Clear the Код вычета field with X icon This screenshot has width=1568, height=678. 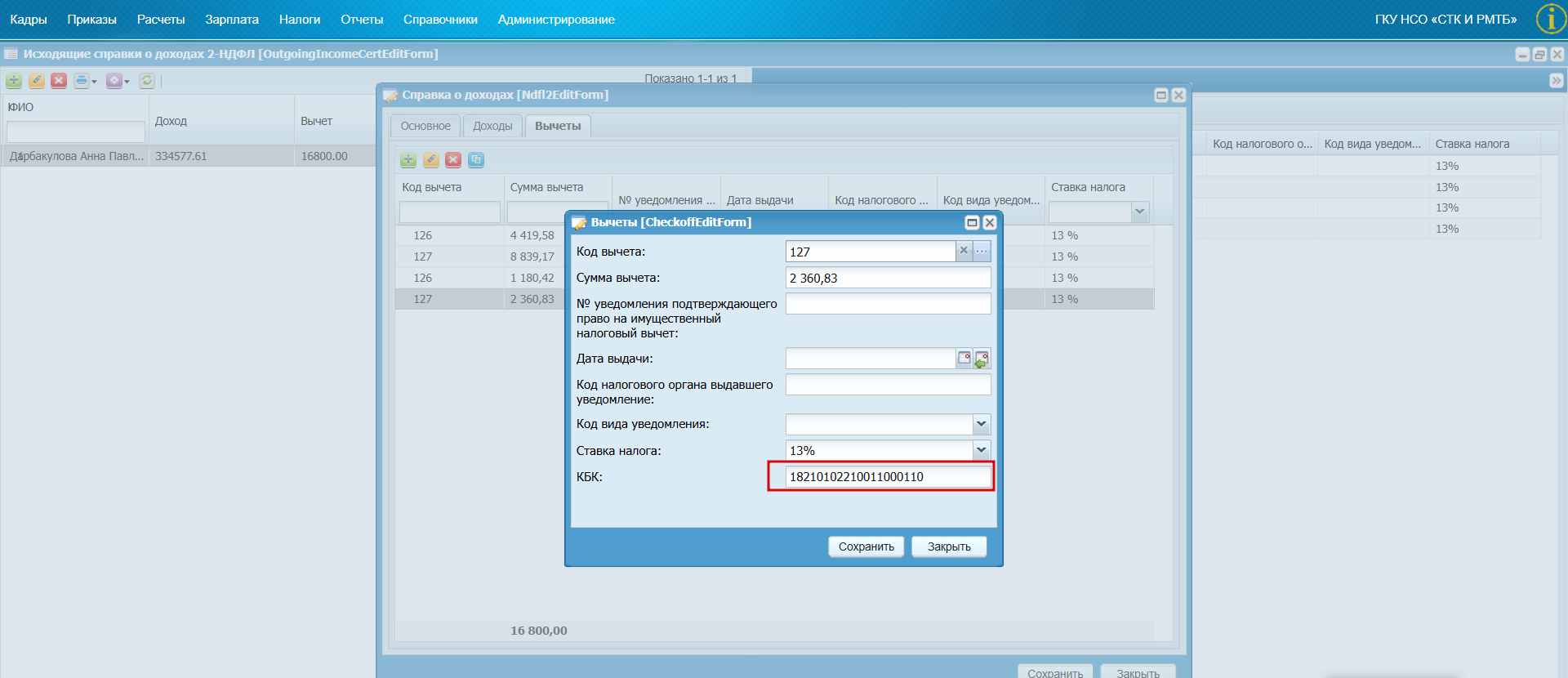964,251
